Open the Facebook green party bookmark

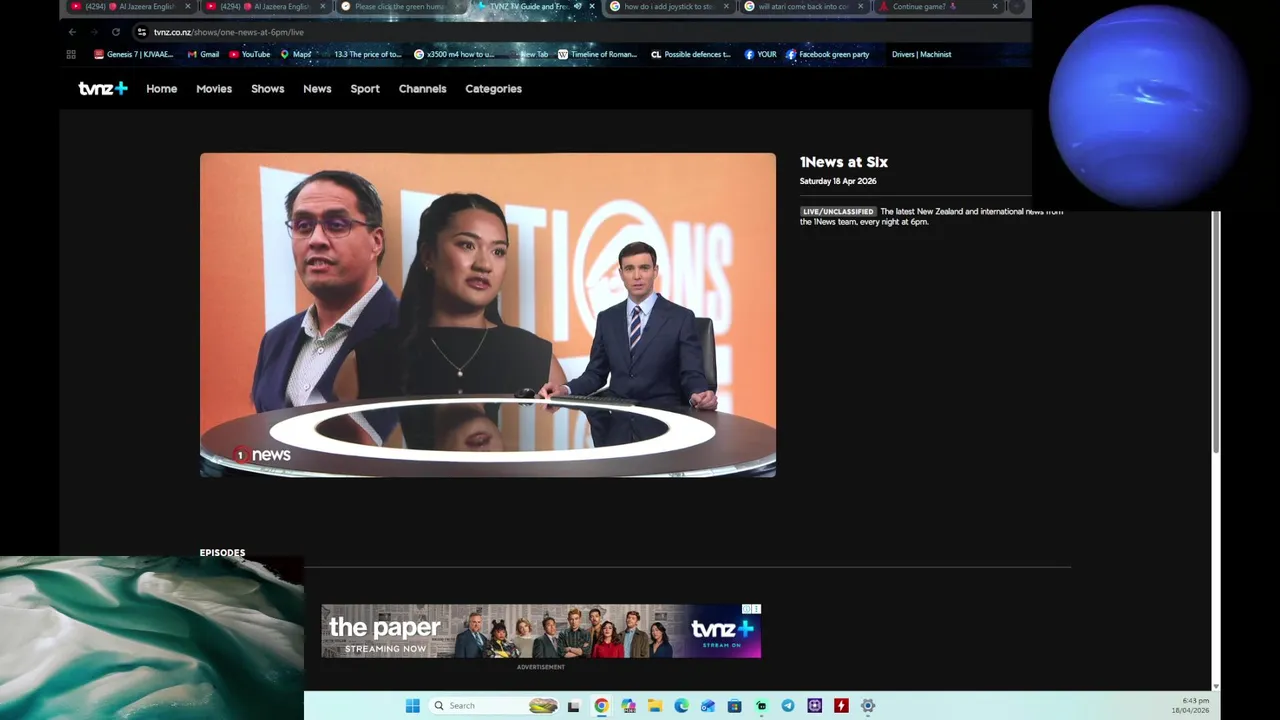[827, 55]
